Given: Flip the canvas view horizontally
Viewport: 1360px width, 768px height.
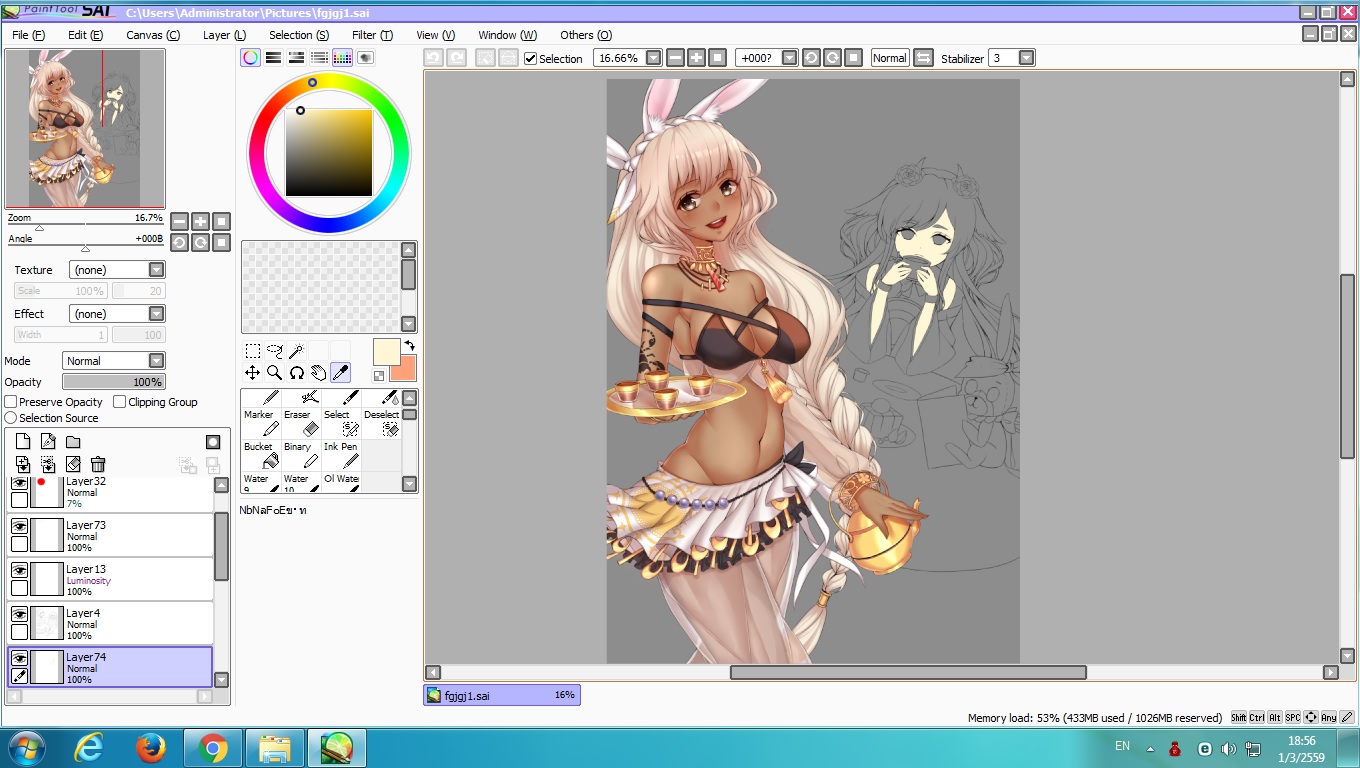Looking at the screenshot, I should click(923, 58).
